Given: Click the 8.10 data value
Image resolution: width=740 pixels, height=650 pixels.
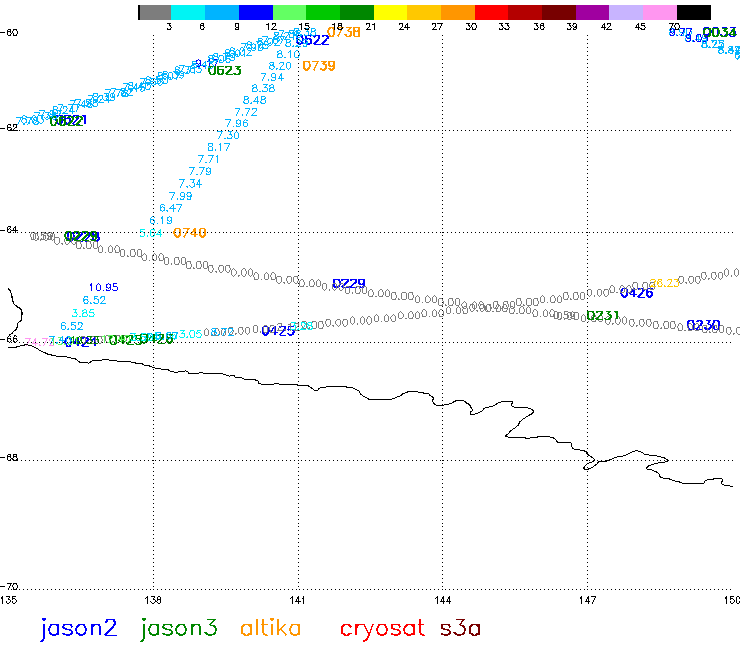Looking at the screenshot, I should click(x=288, y=55).
